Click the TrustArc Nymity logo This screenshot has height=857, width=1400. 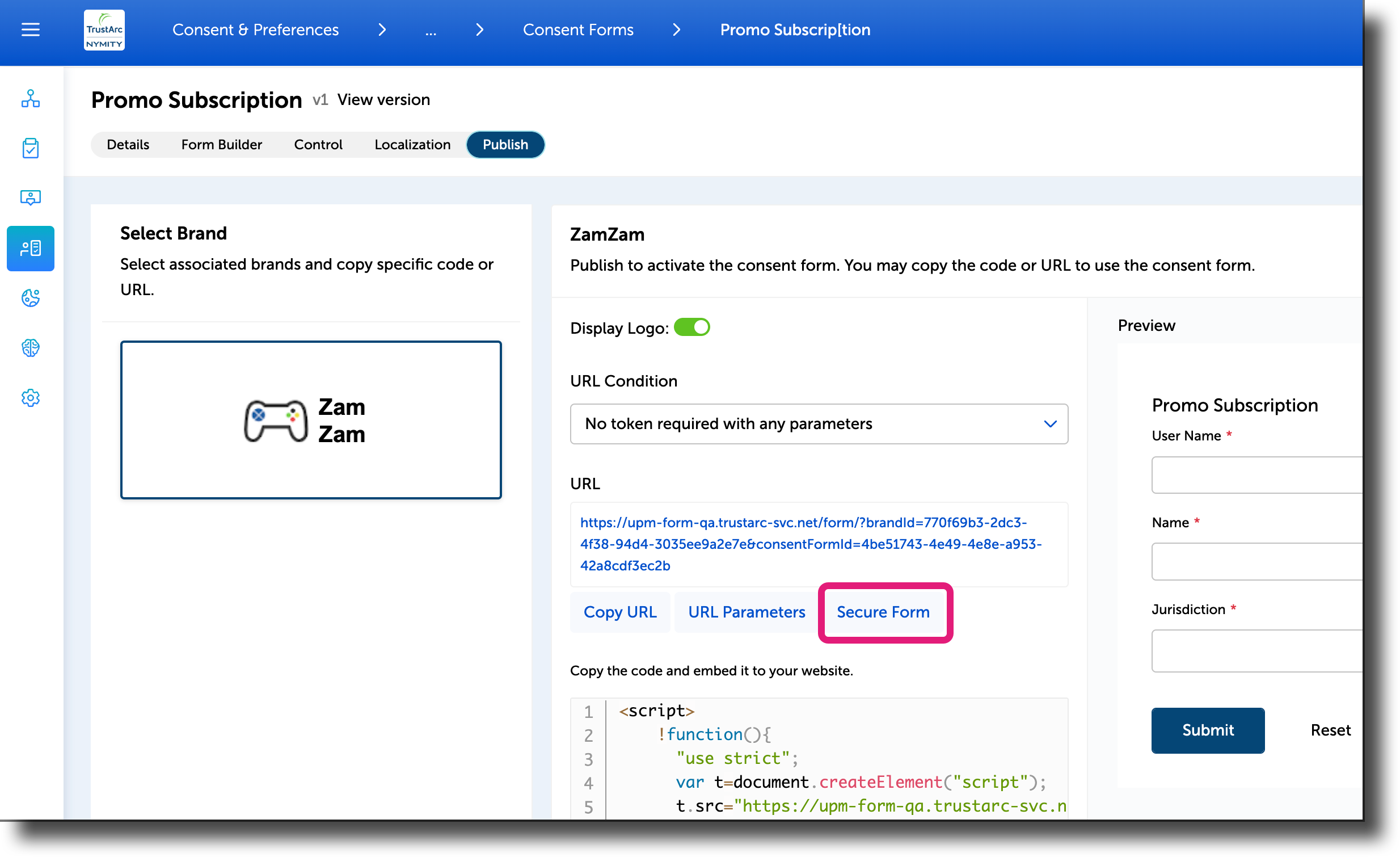point(104,30)
